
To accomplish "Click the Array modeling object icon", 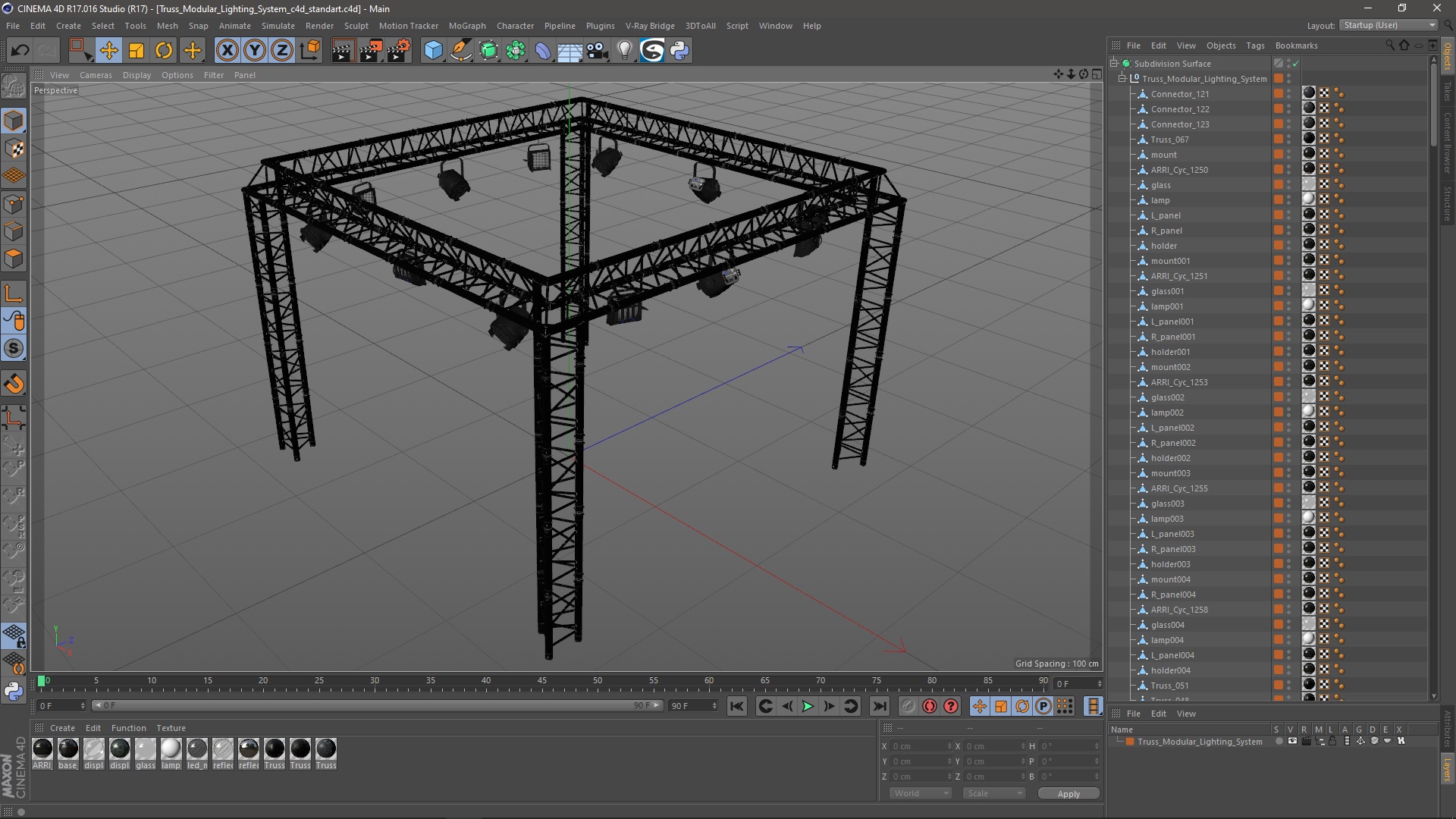I will click(x=516, y=51).
